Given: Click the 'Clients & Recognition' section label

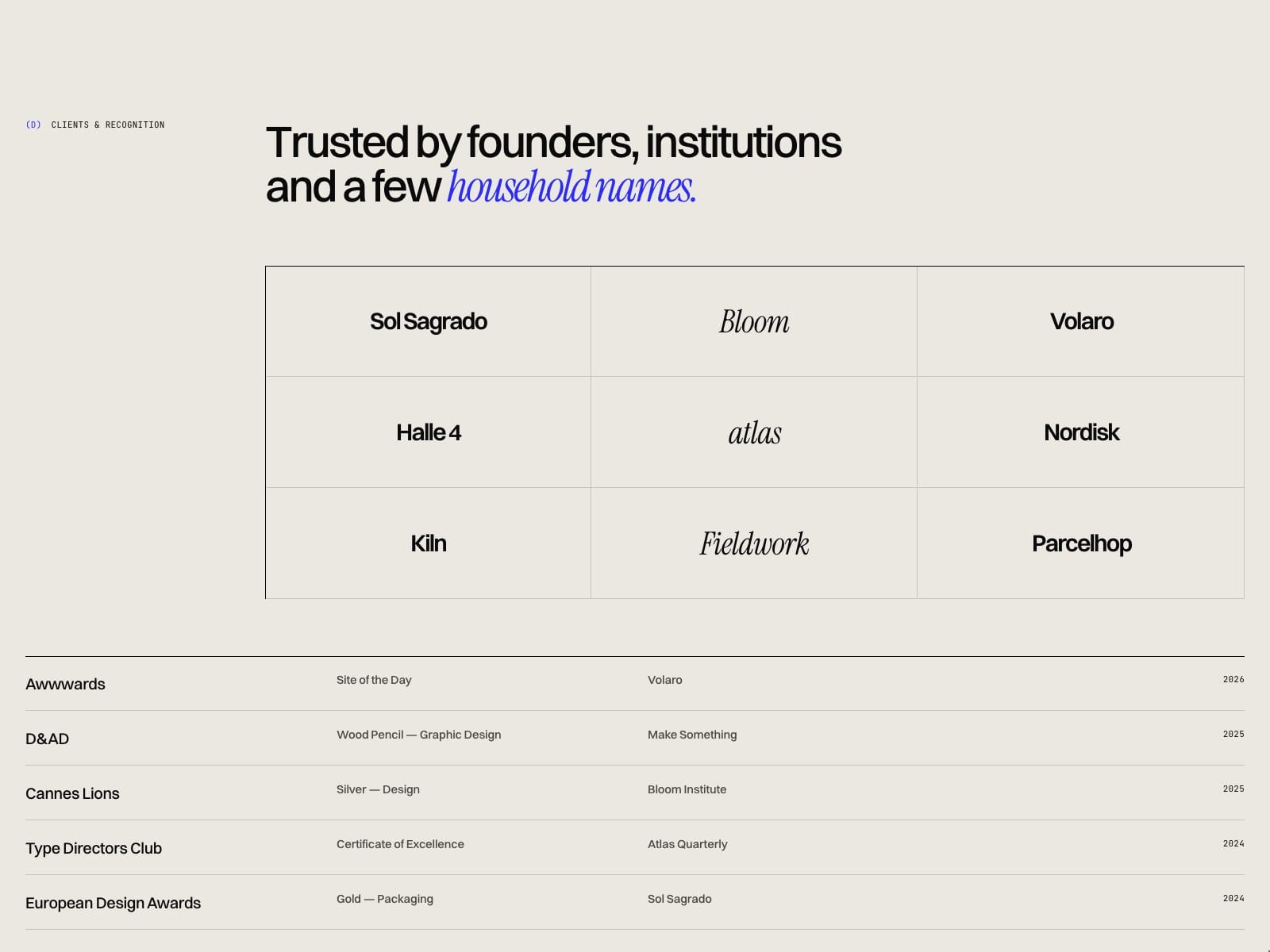Looking at the screenshot, I should click(108, 125).
